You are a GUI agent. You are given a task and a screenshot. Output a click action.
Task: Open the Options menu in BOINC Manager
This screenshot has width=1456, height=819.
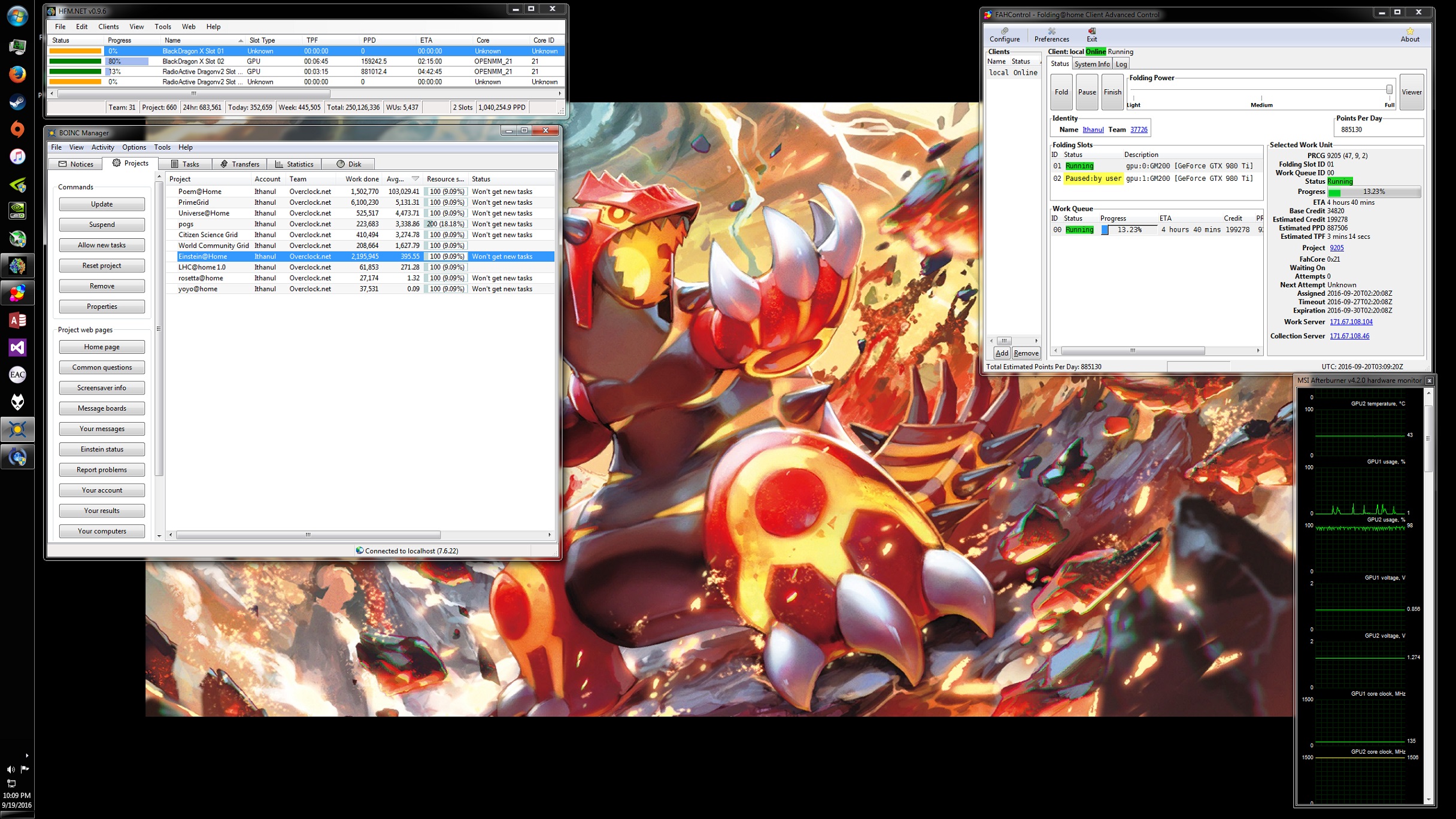click(134, 147)
